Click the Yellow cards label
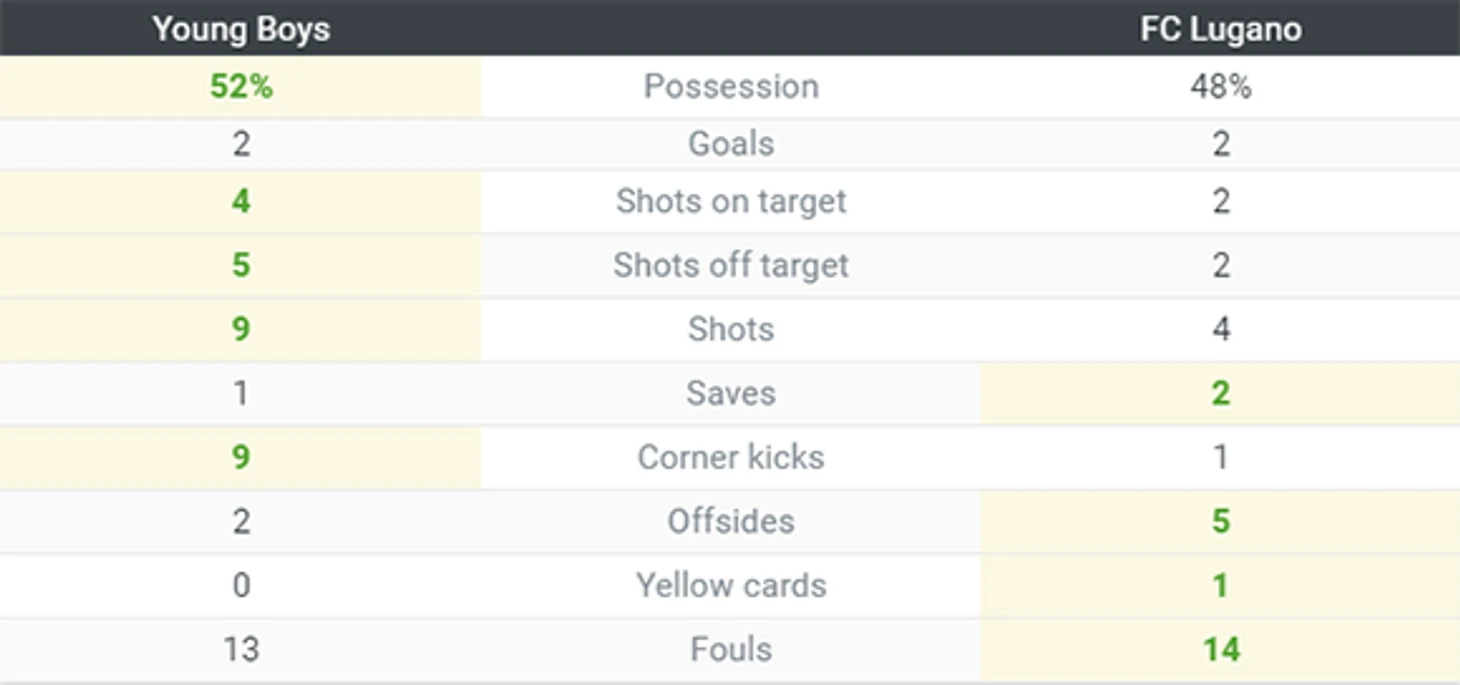 731,585
